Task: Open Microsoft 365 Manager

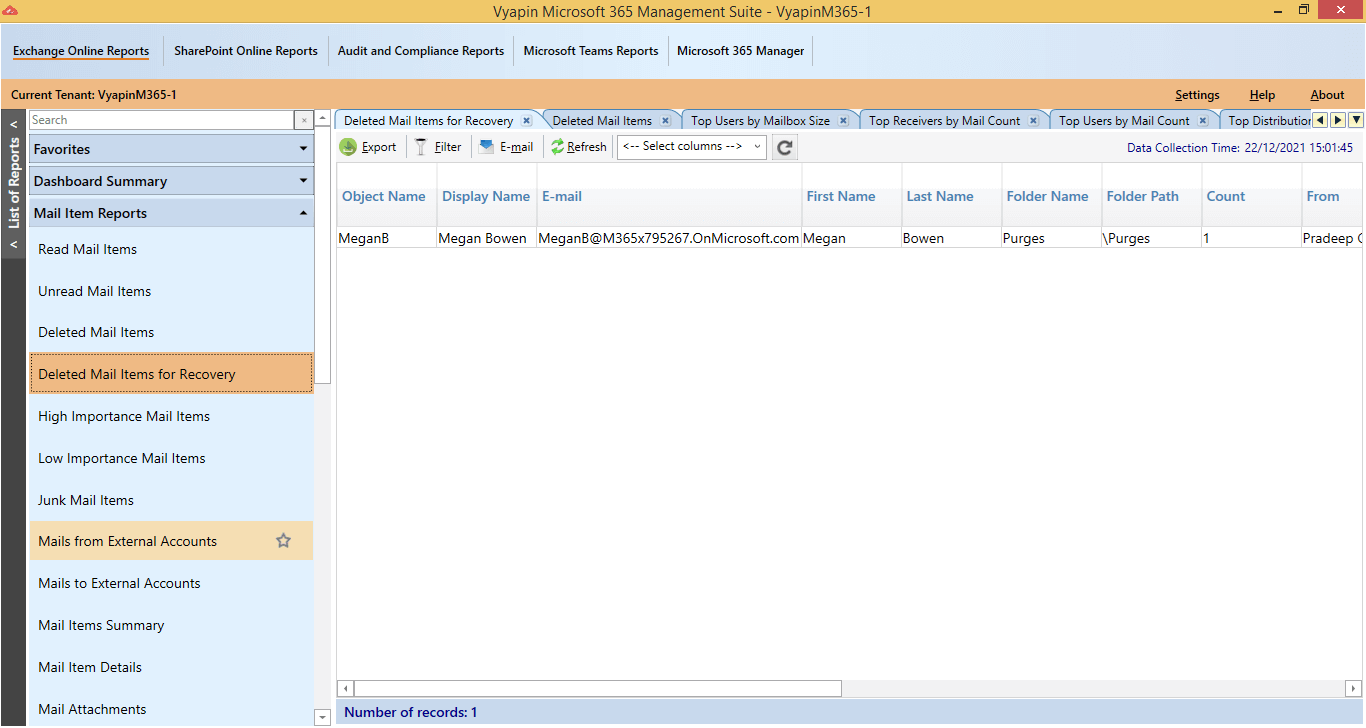Action: click(741, 51)
